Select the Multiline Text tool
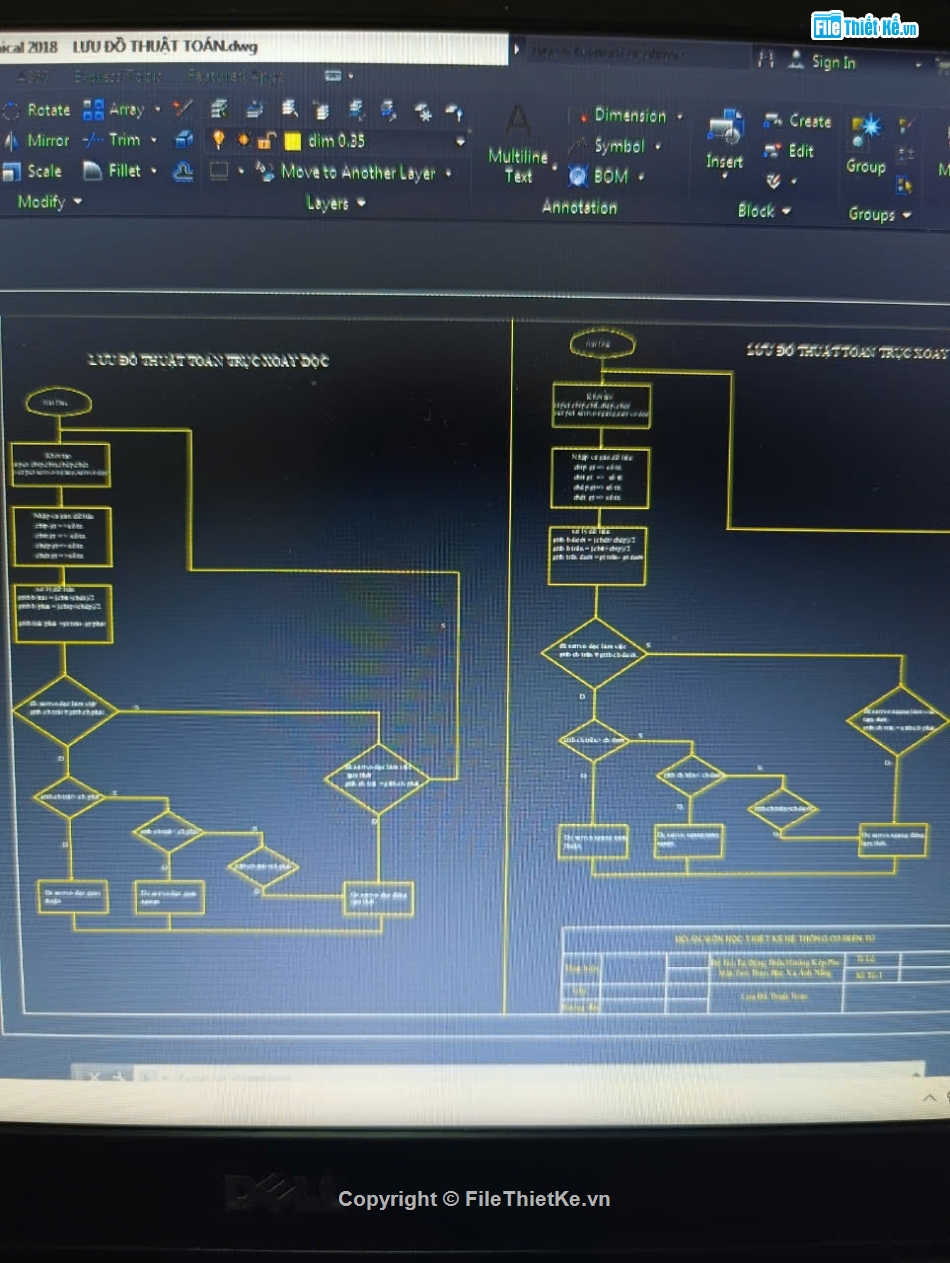 (518, 145)
